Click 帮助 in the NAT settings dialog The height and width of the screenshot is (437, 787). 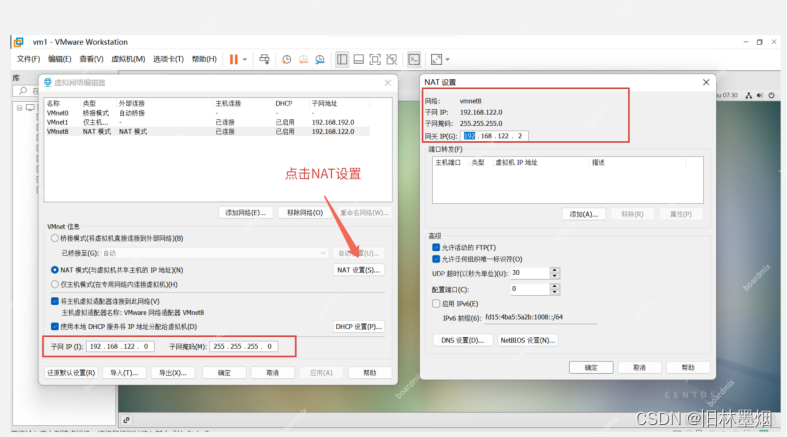coord(688,368)
